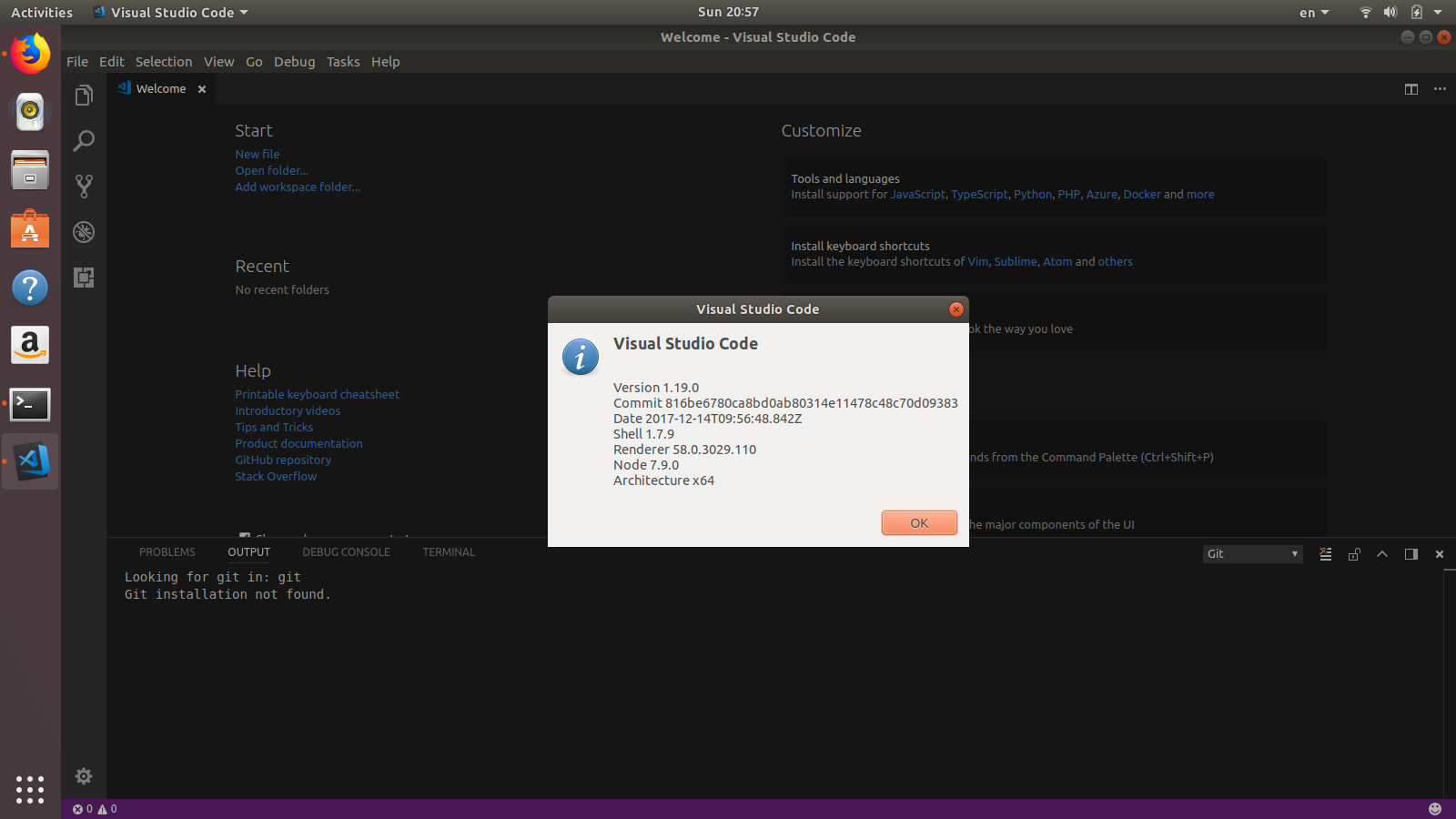Click the Azure support link
The height and width of the screenshot is (819, 1456).
1101,195
